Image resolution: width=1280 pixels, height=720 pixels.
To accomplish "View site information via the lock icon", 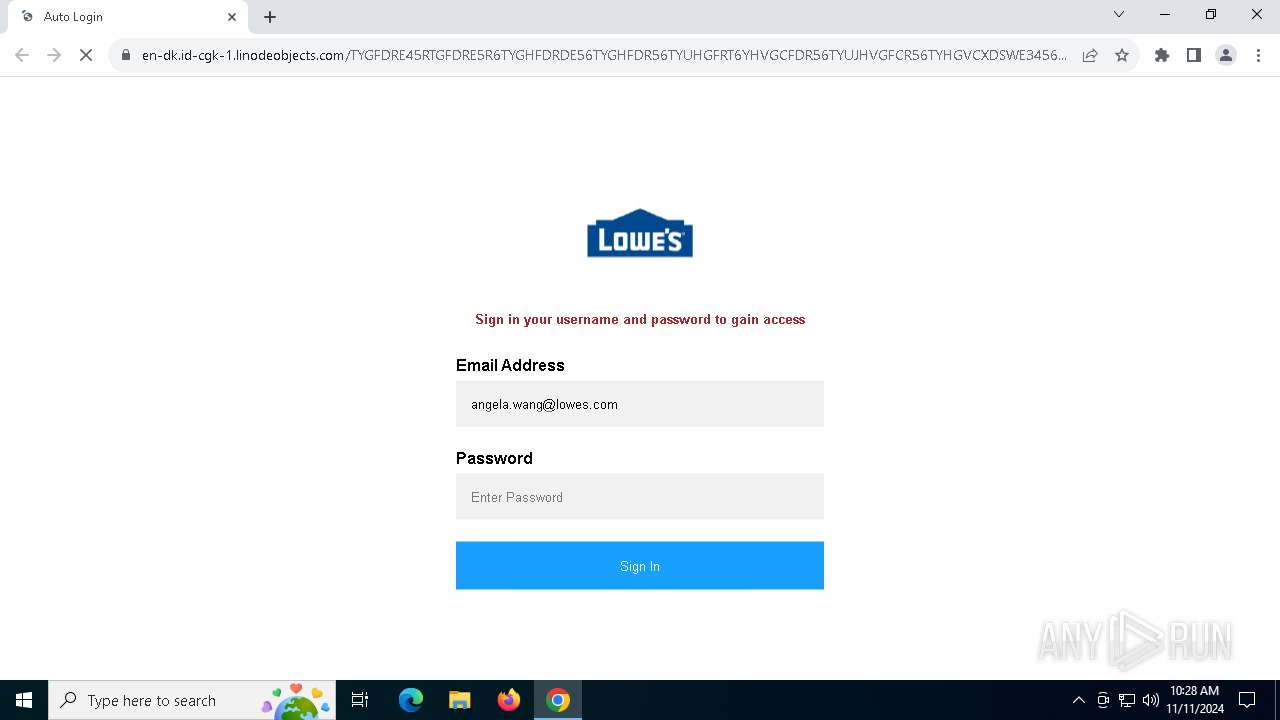I will (x=126, y=55).
